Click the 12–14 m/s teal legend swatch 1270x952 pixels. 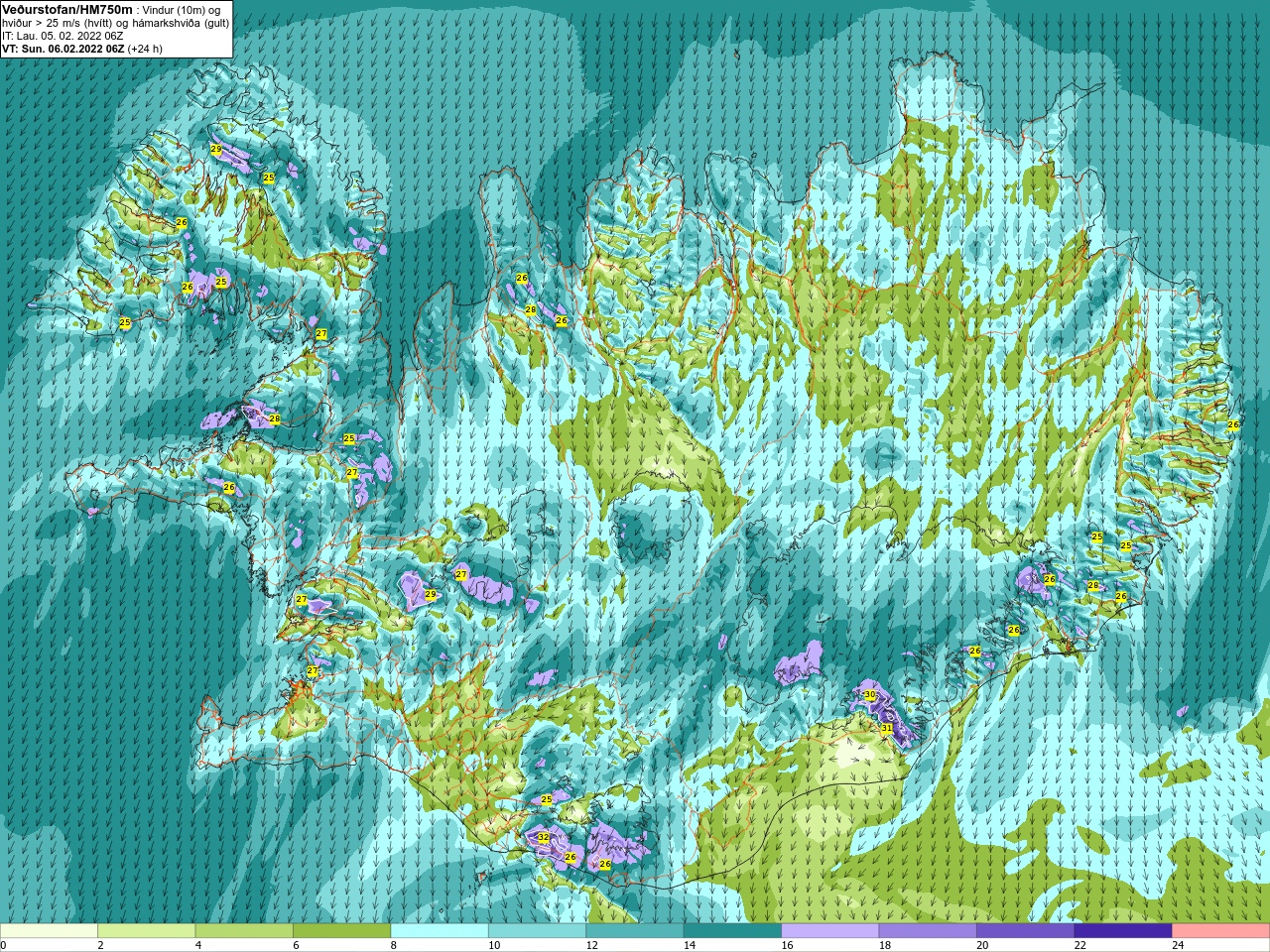[x=635, y=931]
